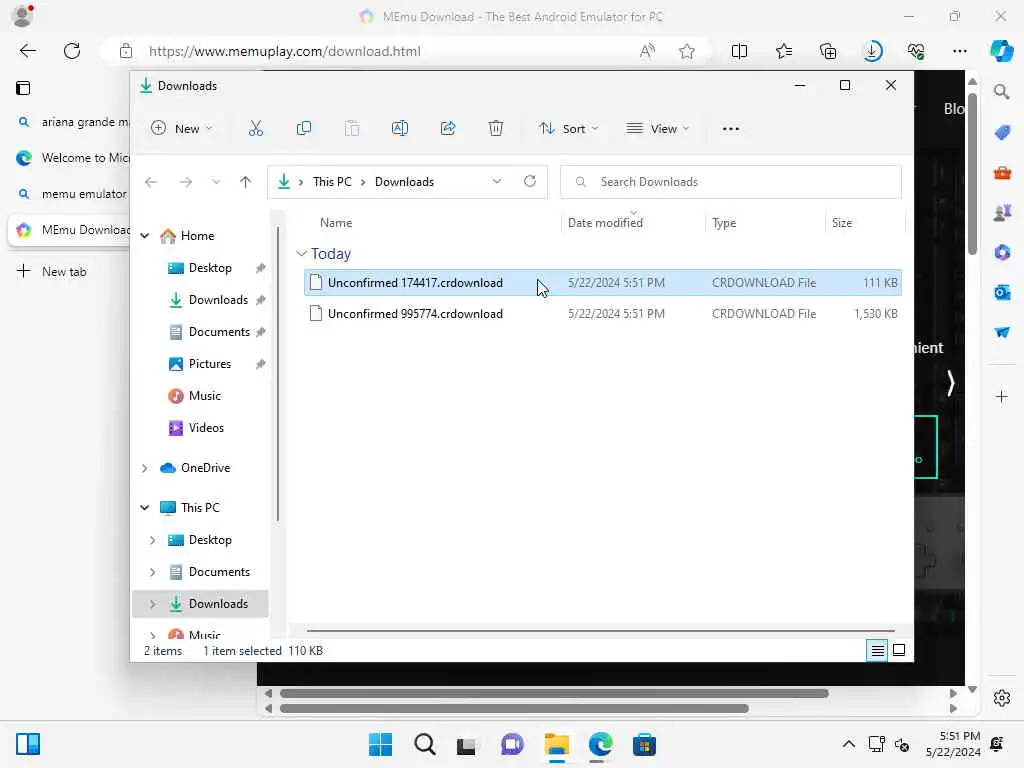1024x768 pixels.
Task: Sort by Size column header
Action: 842,223
